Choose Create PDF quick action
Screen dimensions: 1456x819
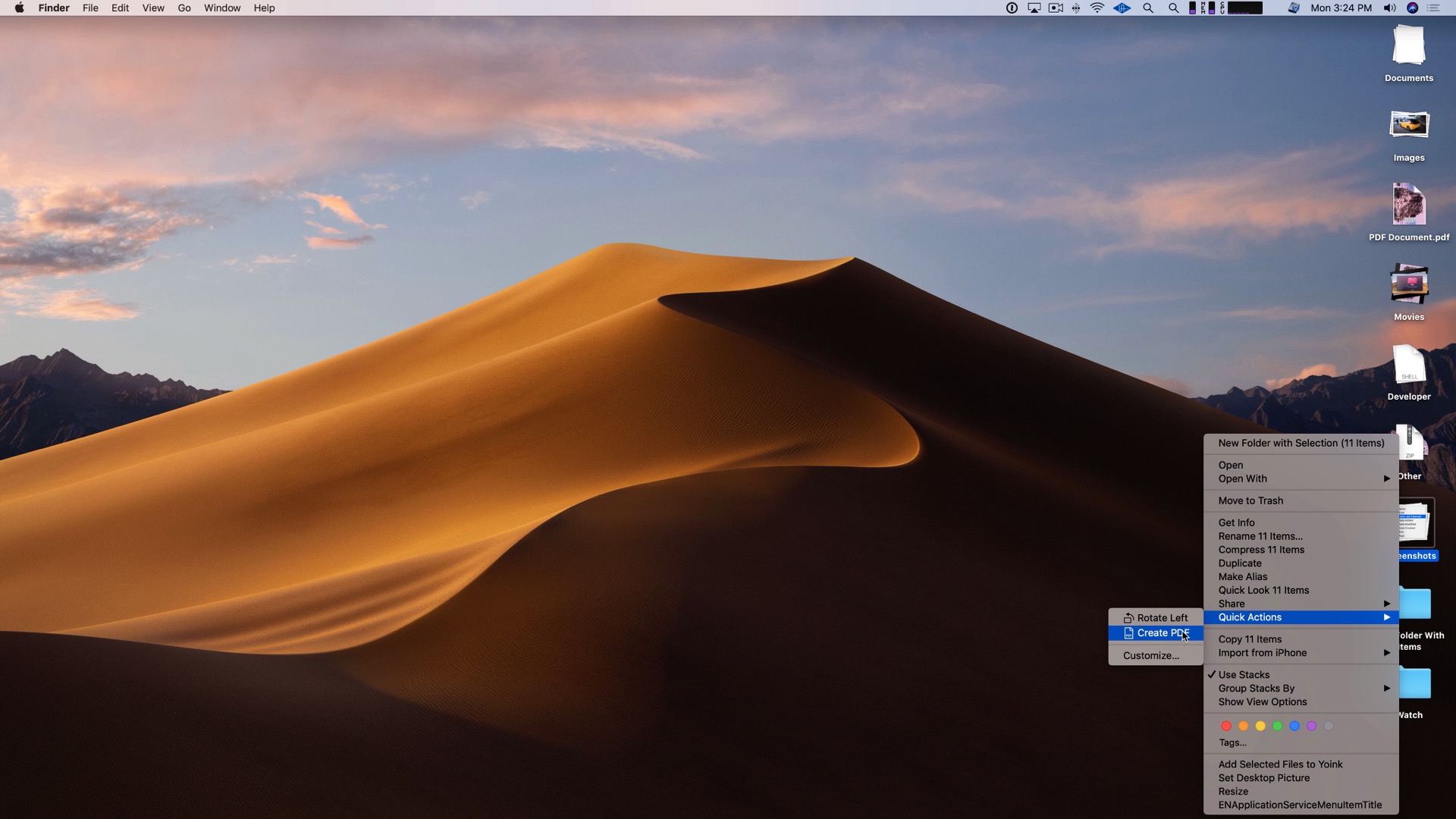pos(1162,633)
